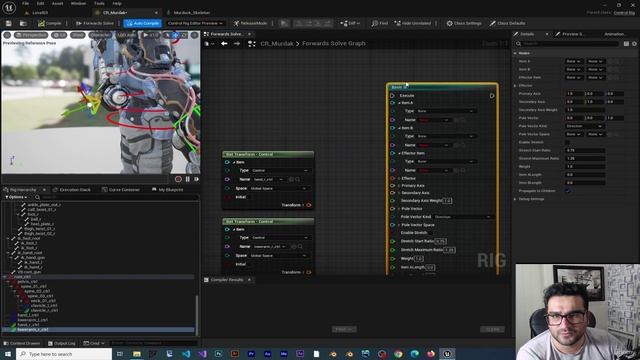Pause the viewport preview

coord(188,179)
